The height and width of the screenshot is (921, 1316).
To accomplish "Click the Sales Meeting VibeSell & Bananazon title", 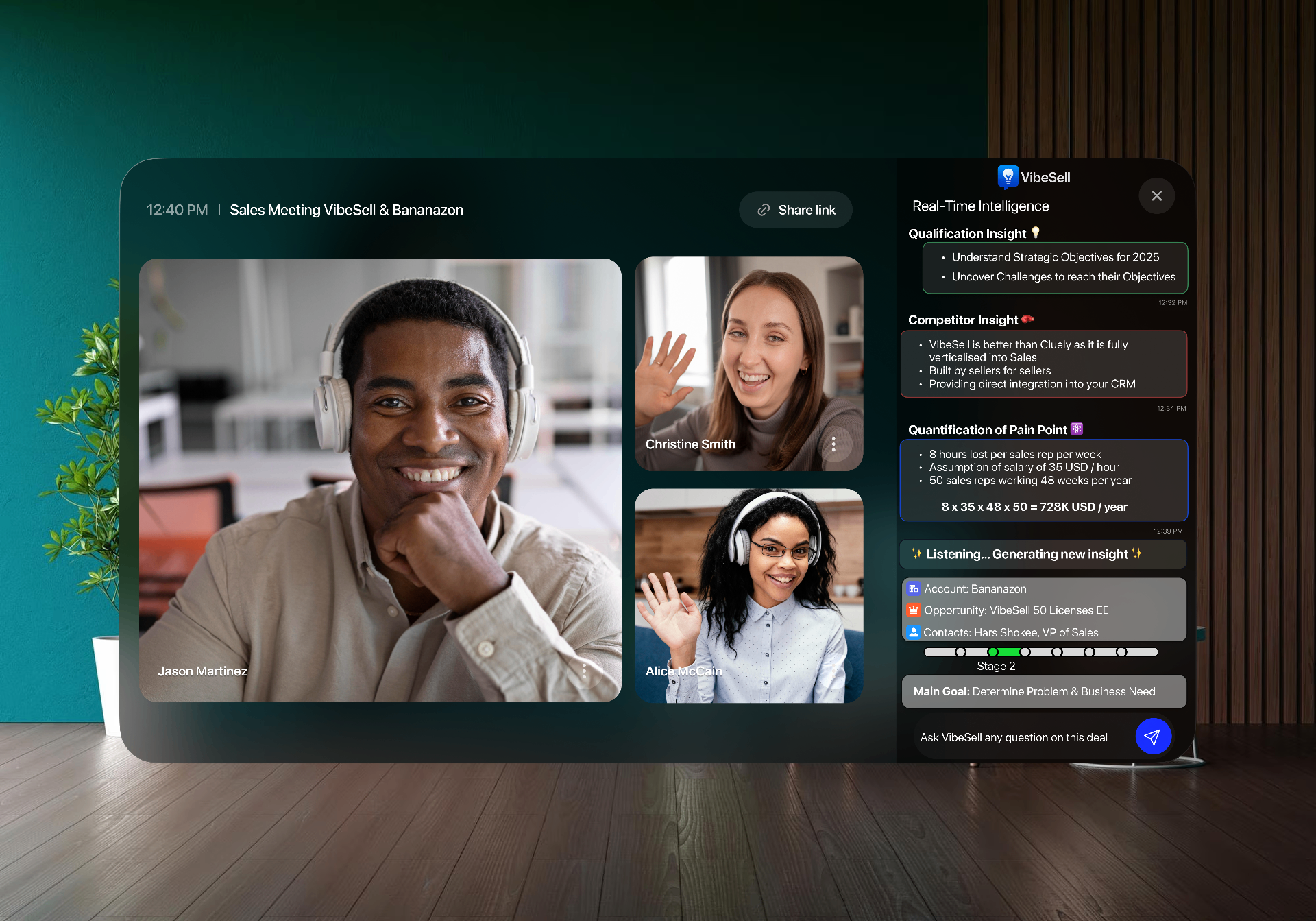I will coord(346,210).
